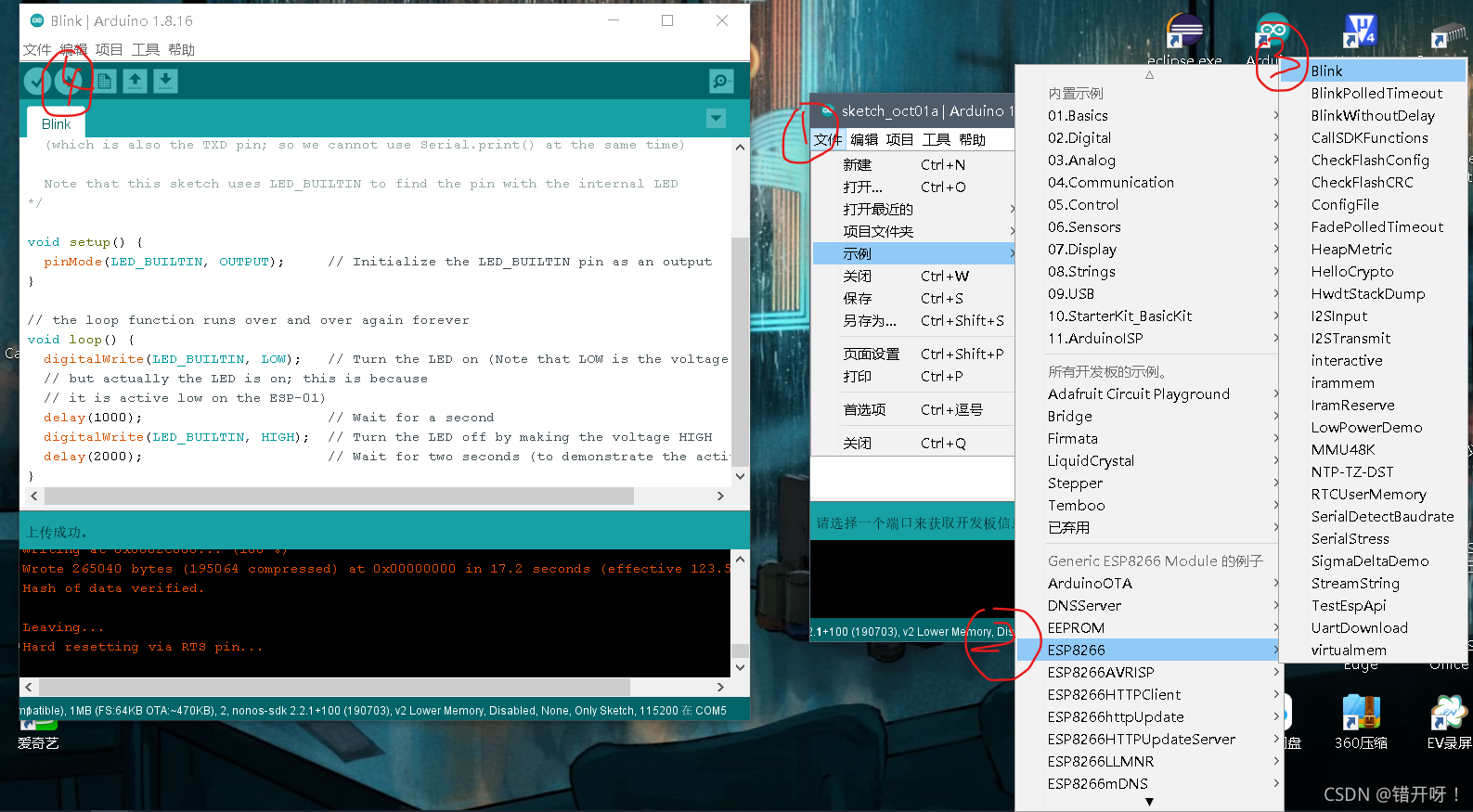1473x812 pixels.
Task: Expand 07.Display examples submenu
Action: [x=1150, y=249]
